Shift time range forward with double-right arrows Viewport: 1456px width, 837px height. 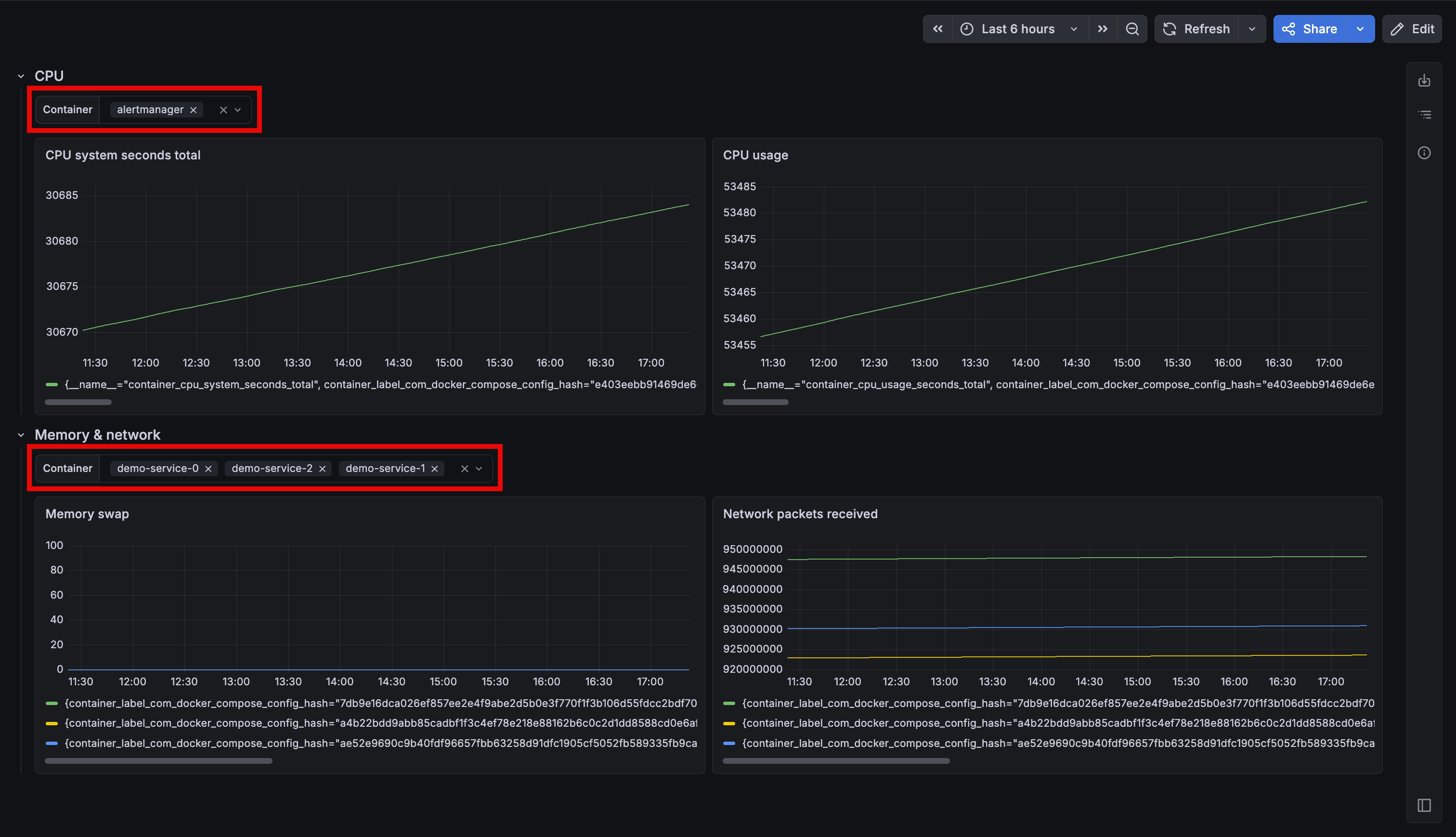(1102, 29)
